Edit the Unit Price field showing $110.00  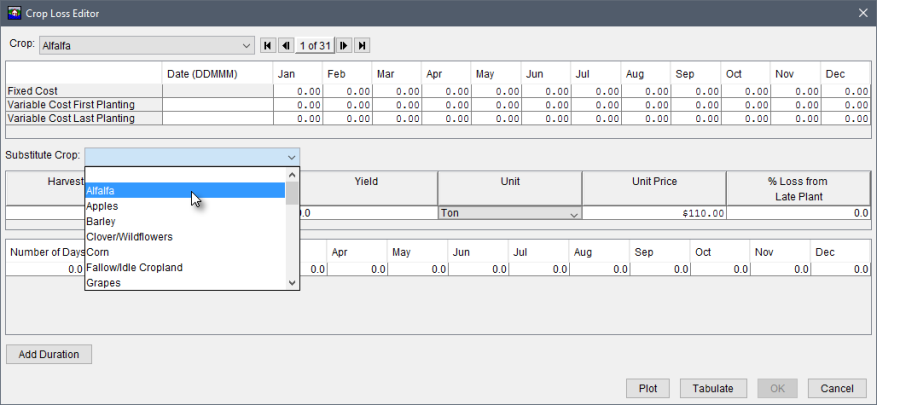pos(654,214)
